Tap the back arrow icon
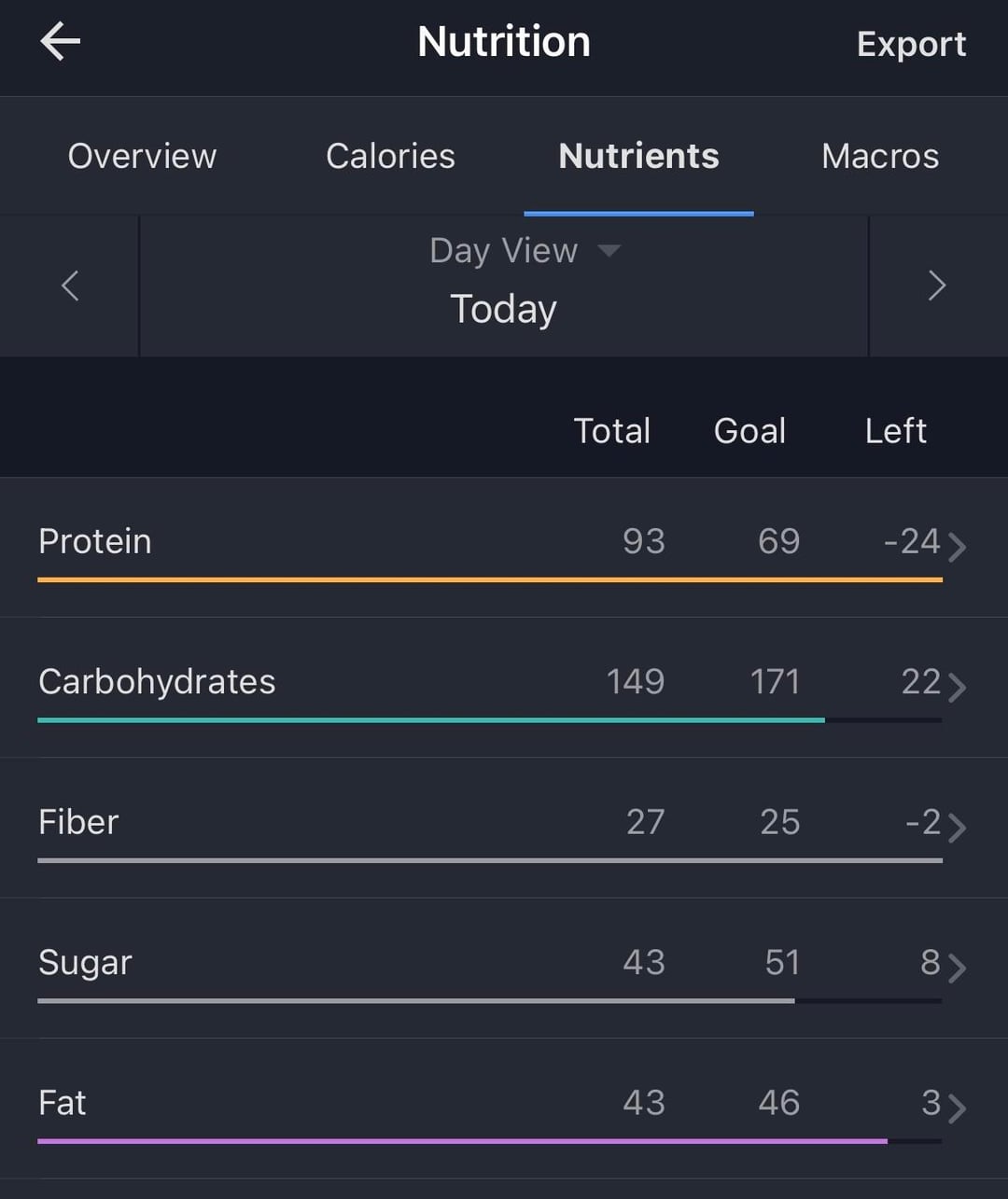 [61, 42]
